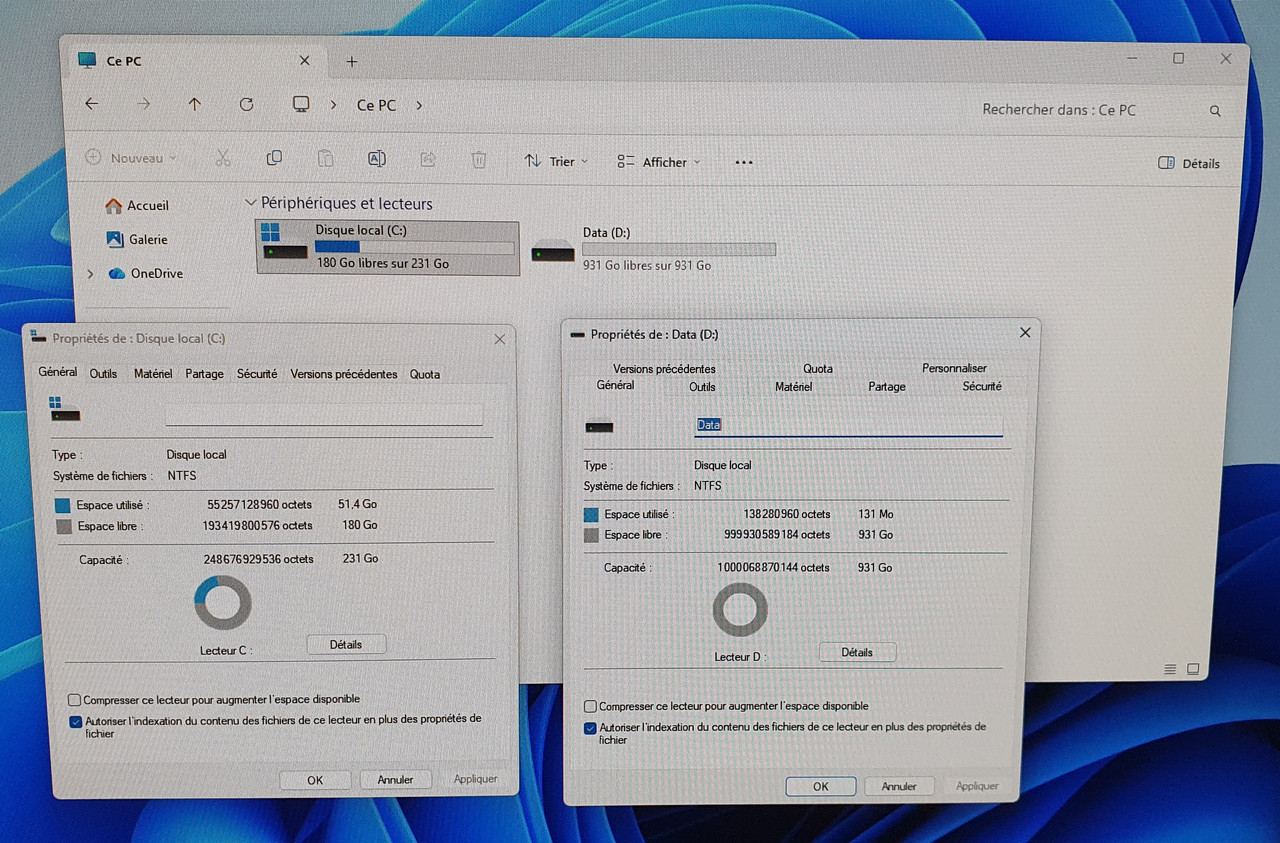Click Annuler in D: properties dialog
Image resolution: width=1280 pixels, height=843 pixels.
899,786
